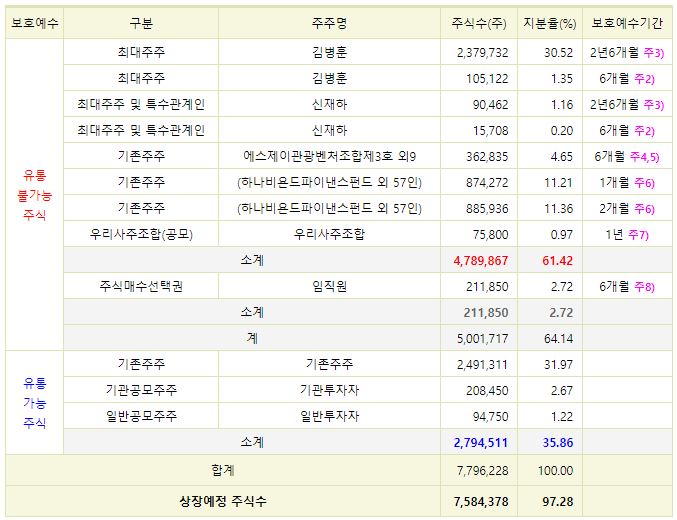Click the 97.28 percentage
Image resolution: width=677 pixels, height=520 pixels.
[x=557, y=501]
